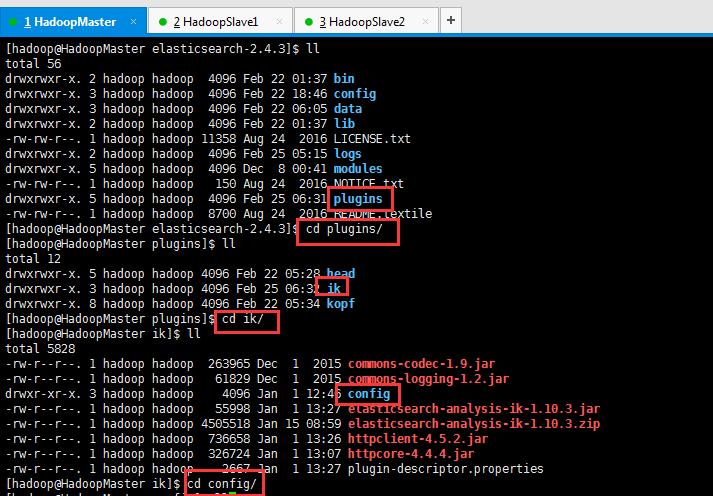This screenshot has width=713, height=496.
Task: Select the 'NOTICE.txt' file name
Action: coord(368,184)
